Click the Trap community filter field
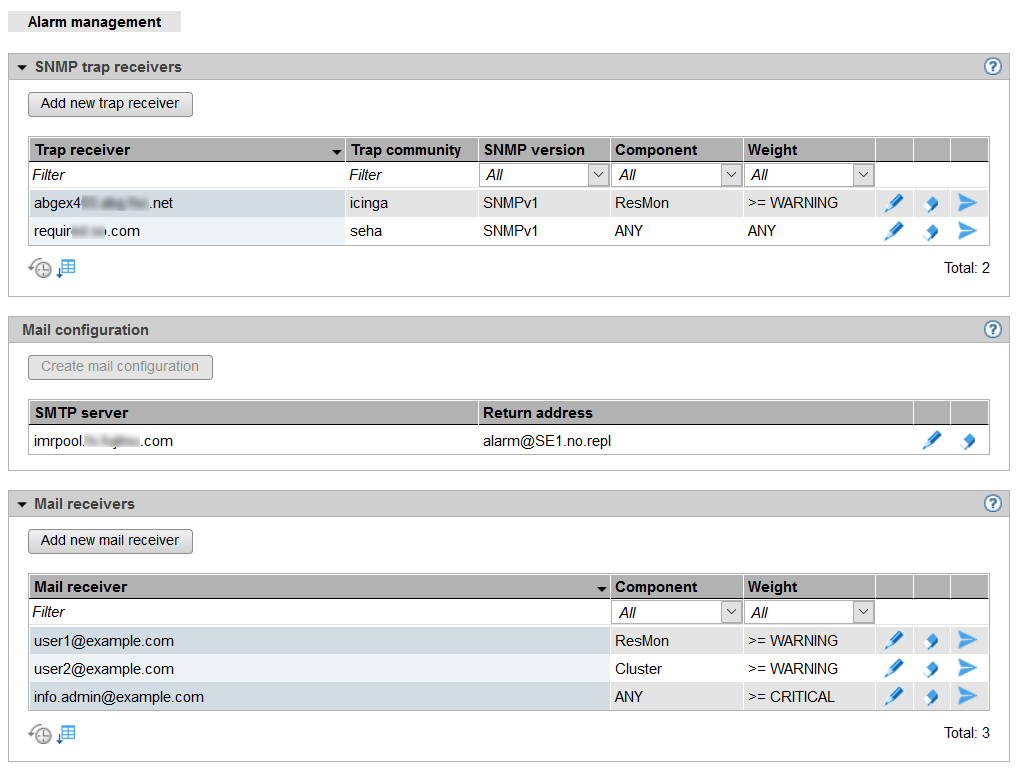Screen dimensions: 1017x770 click(x=411, y=175)
